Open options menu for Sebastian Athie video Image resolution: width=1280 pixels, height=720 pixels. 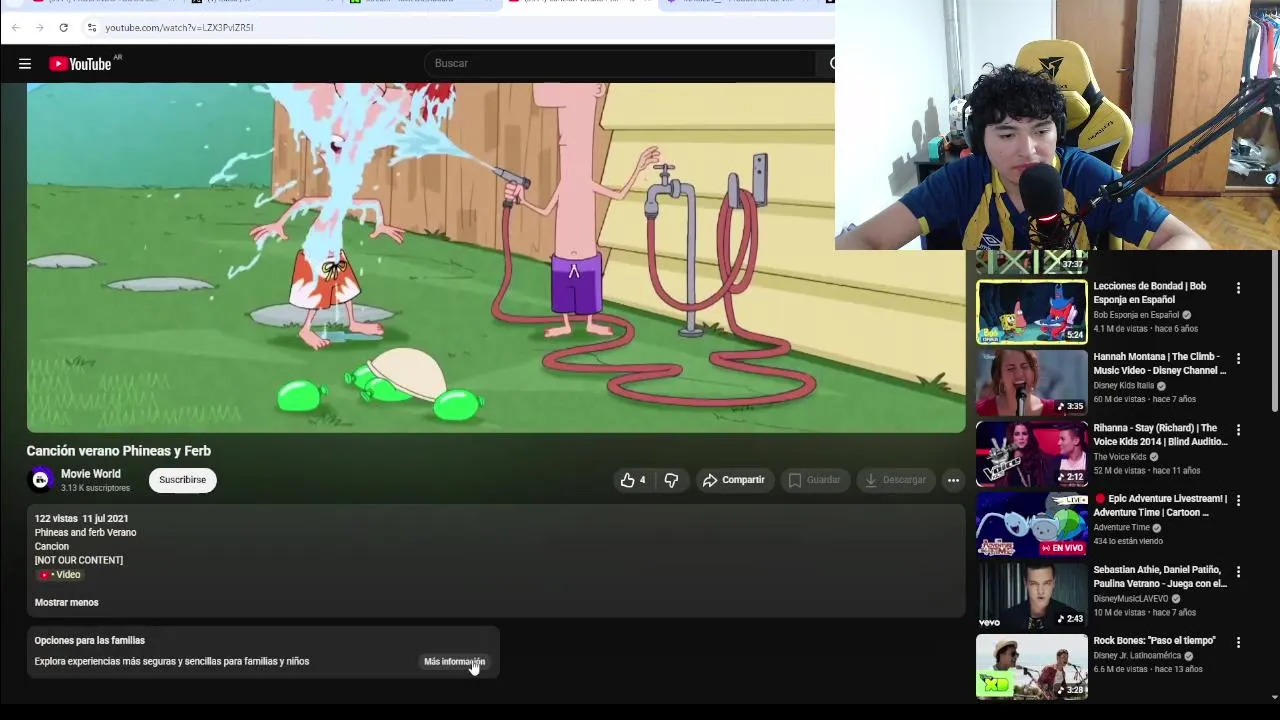click(x=1238, y=572)
